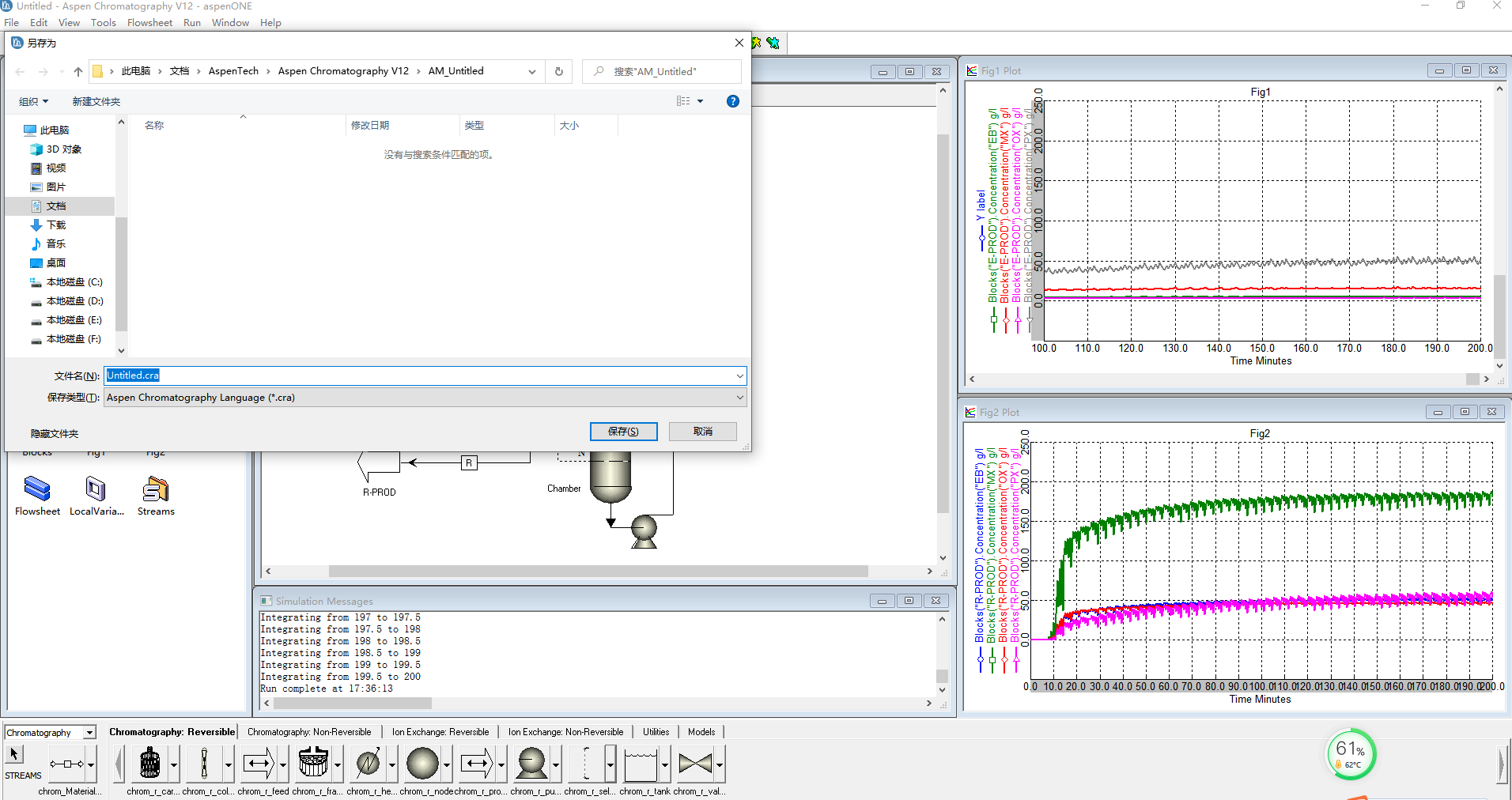Select the chrom_r_node sphere icon

[422, 764]
